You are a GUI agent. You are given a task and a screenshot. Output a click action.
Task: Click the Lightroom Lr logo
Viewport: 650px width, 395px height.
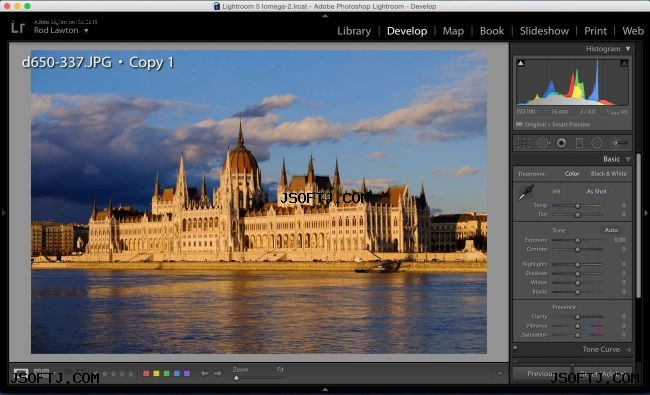click(18, 27)
